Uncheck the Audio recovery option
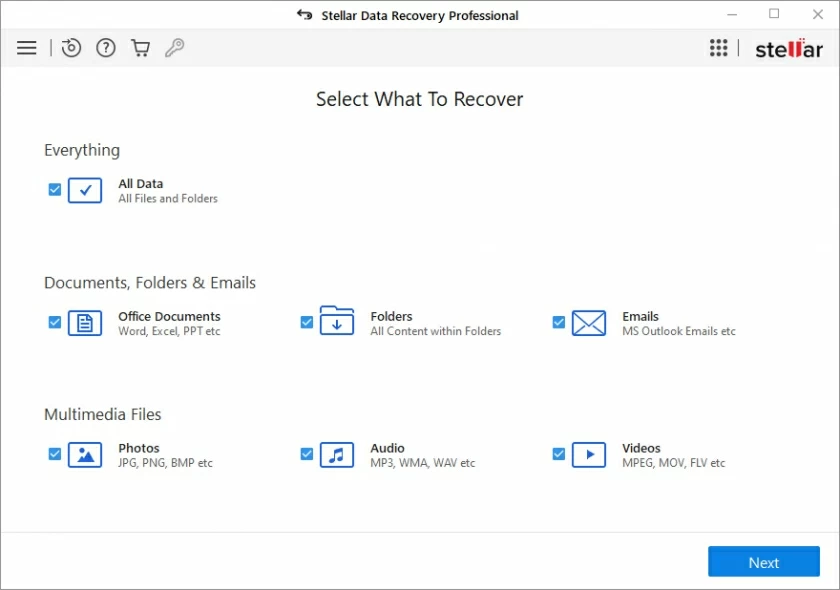Screen dimensions: 840x590 (306, 454)
